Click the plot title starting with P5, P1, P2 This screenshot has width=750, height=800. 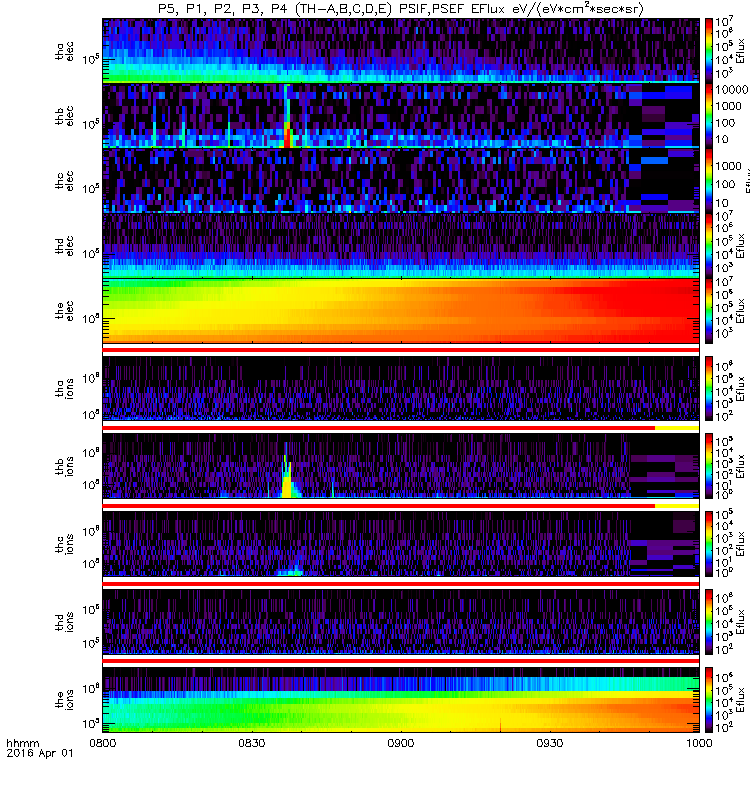pos(401,8)
